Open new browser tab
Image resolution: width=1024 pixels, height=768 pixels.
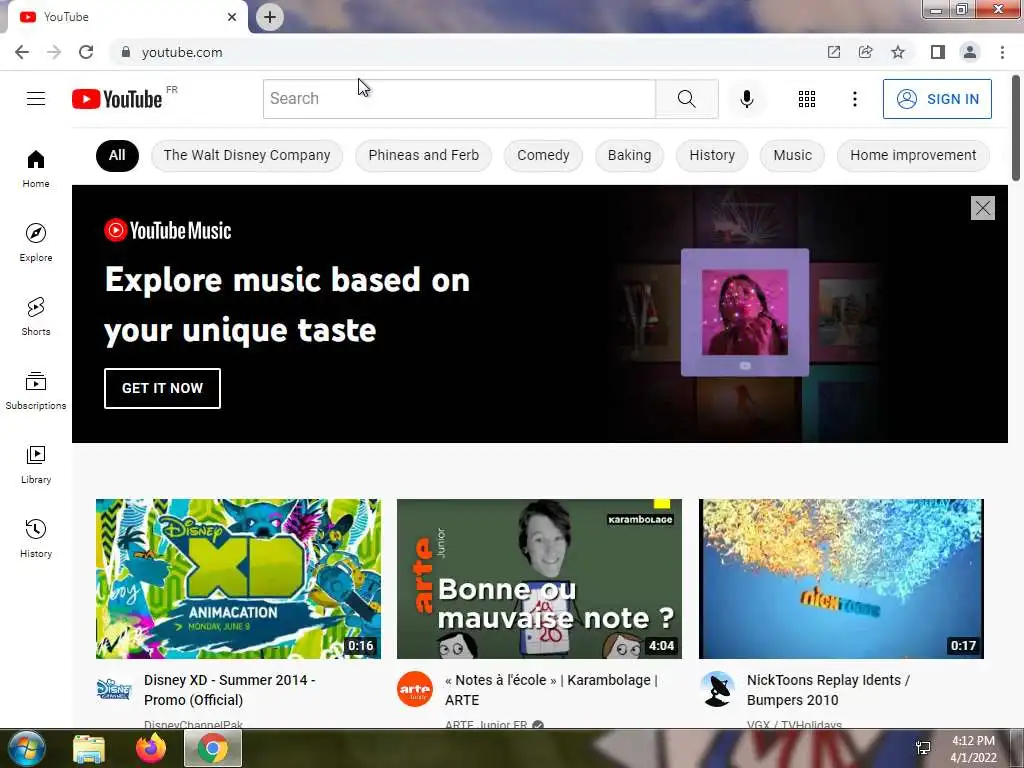coord(270,17)
